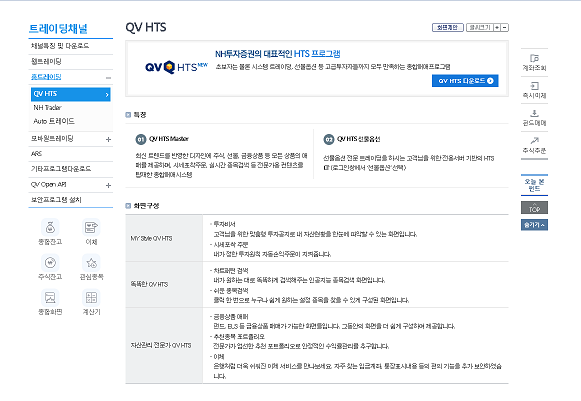Open the 계산기 calculator icon
The height and width of the screenshot is (401, 581).
click(91, 298)
